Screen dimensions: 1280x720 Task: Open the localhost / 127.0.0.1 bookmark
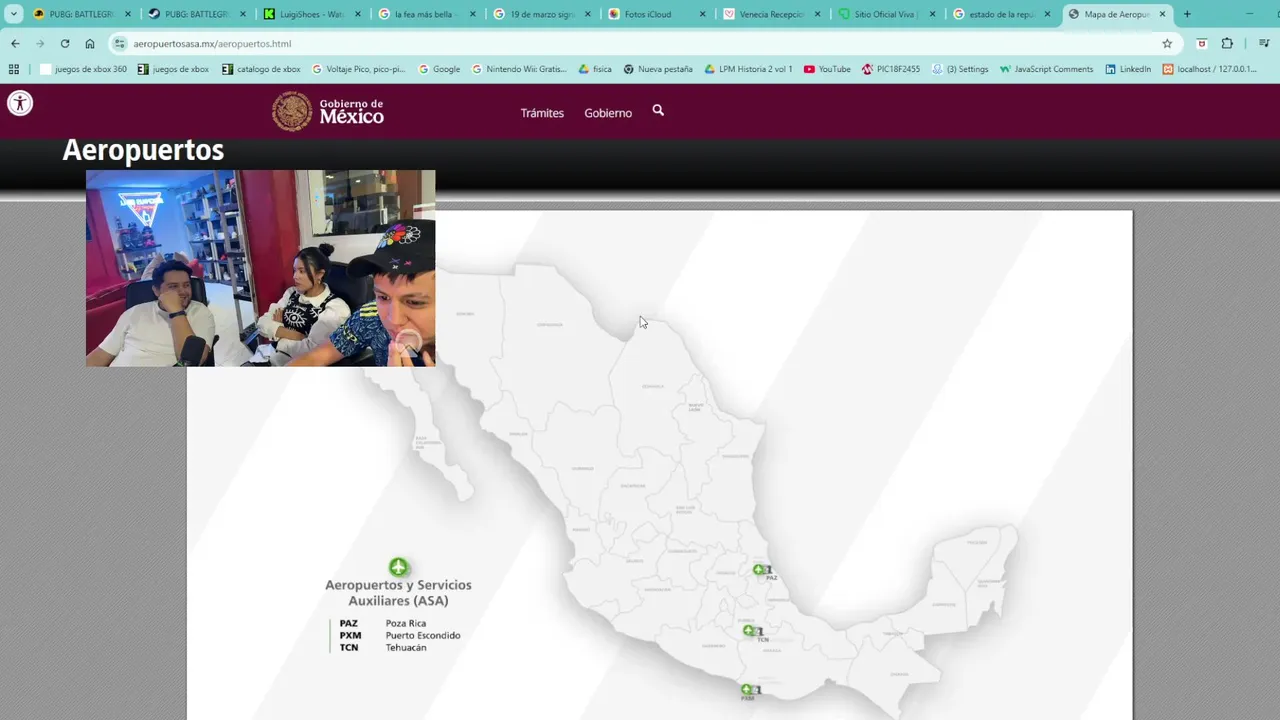(1210, 69)
